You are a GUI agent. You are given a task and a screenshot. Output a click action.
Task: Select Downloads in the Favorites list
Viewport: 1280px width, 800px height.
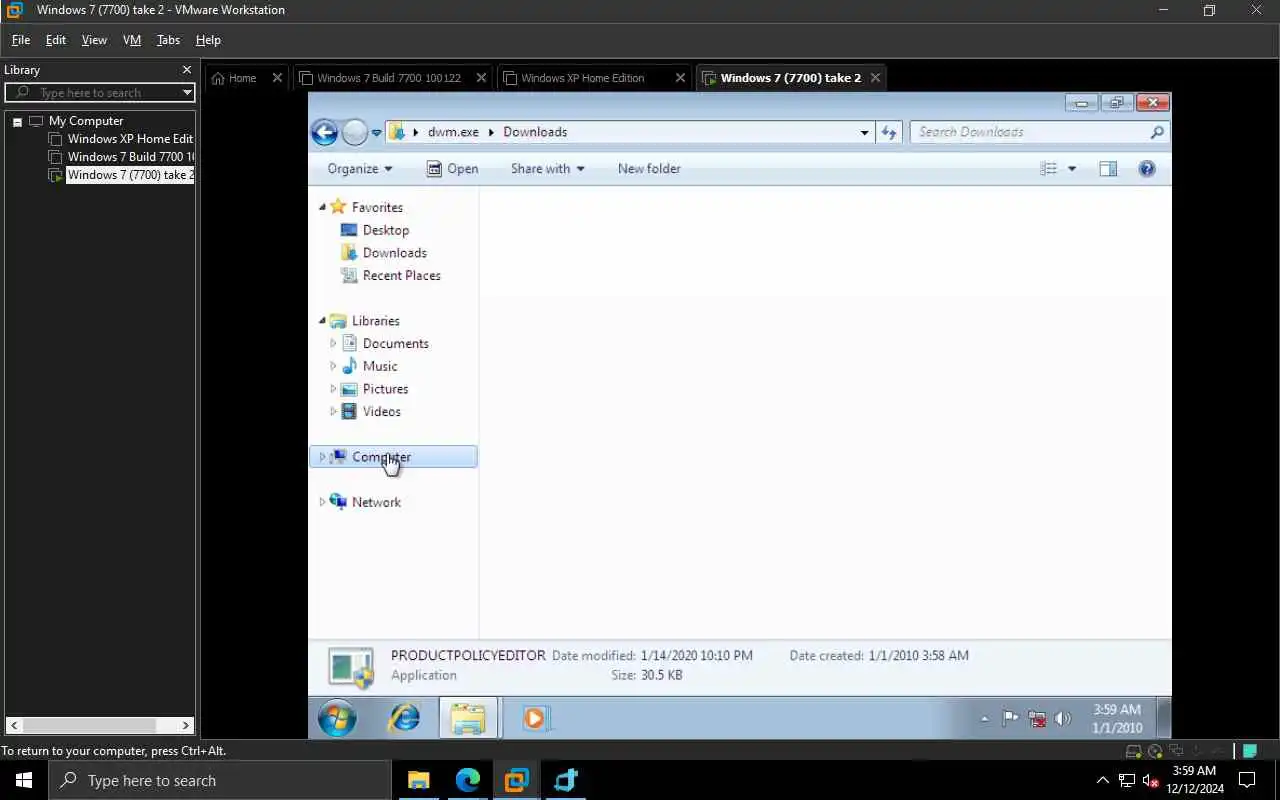click(x=395, y=253)
